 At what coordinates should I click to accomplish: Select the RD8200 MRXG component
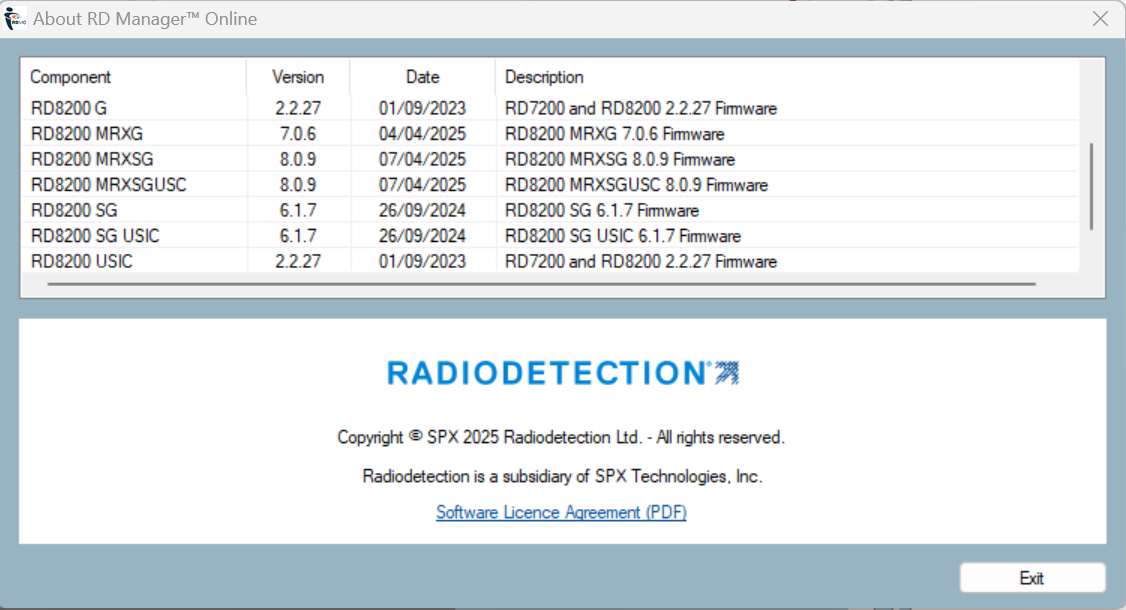(87, 134)
